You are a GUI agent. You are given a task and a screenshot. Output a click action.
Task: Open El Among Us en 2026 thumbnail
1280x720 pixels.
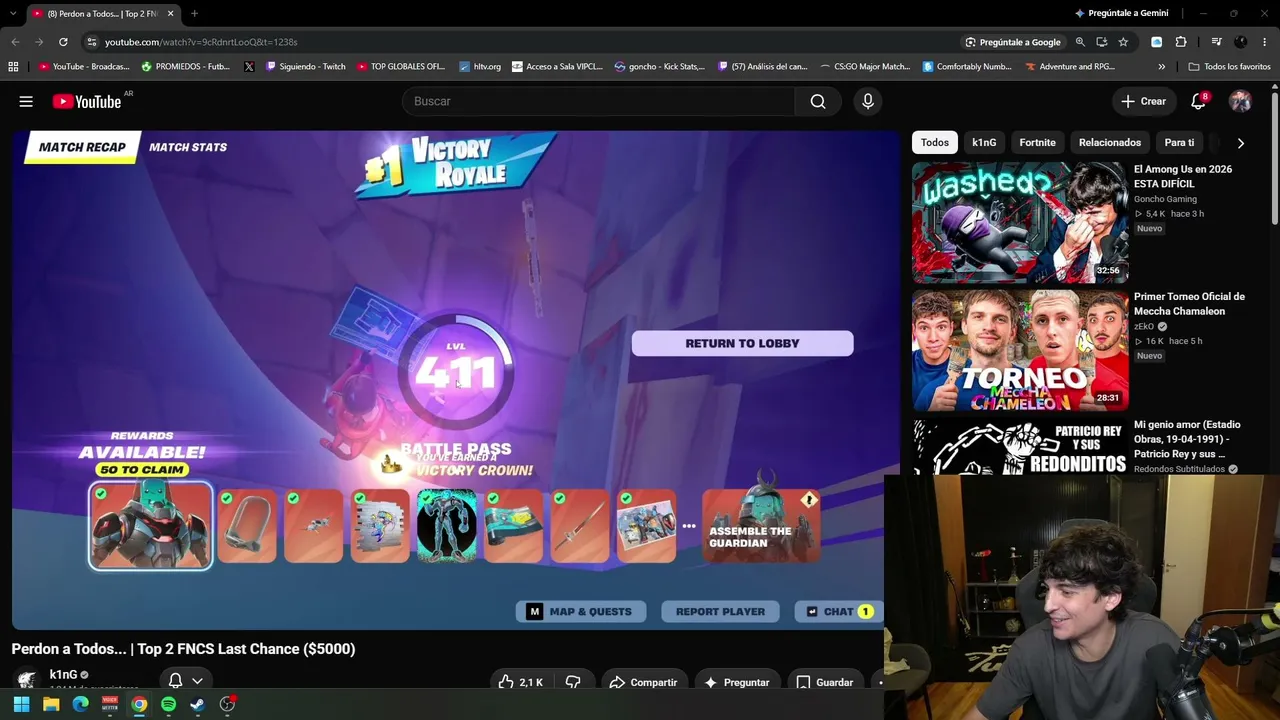coord(1020,223)
